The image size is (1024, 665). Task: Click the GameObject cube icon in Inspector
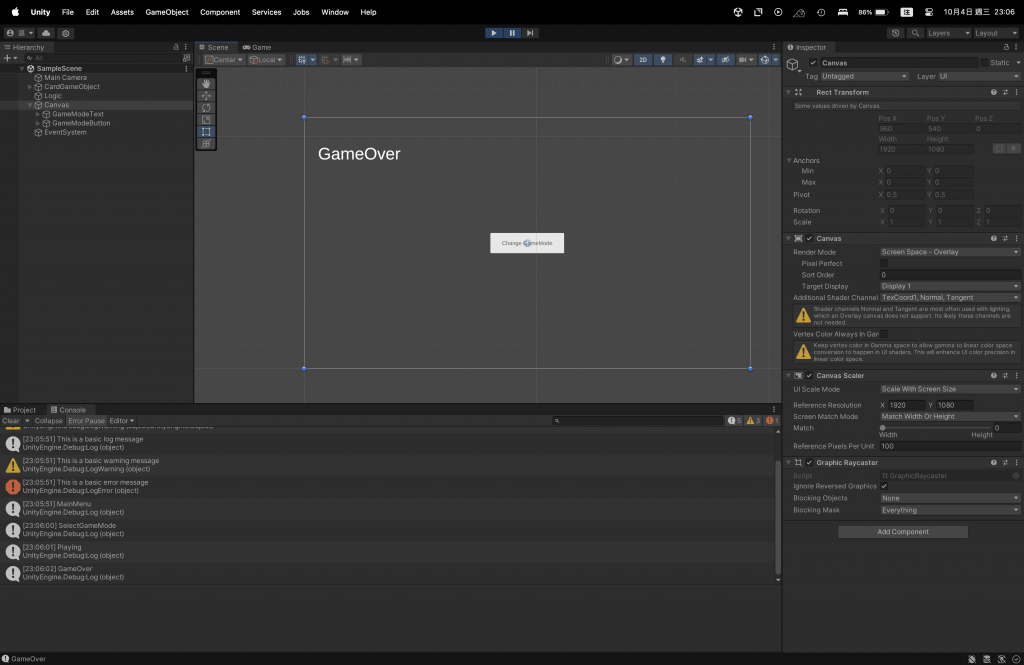click(793, 64)
